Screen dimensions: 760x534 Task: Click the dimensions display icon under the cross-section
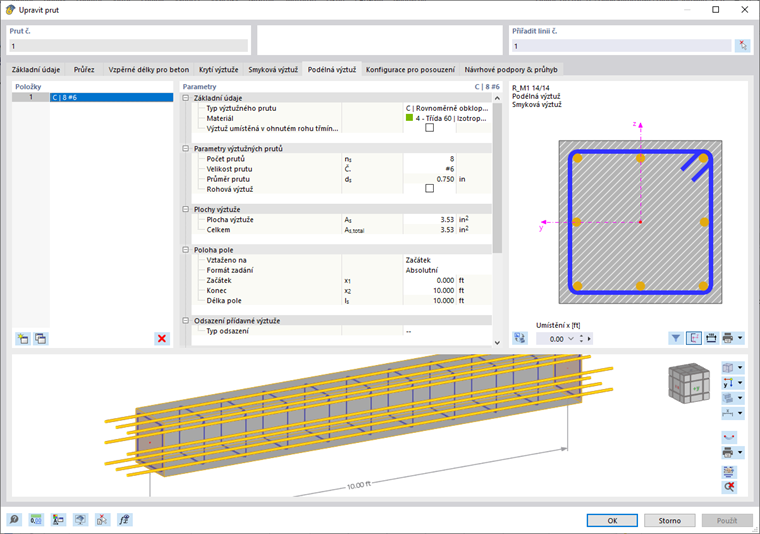click(711, 338)
